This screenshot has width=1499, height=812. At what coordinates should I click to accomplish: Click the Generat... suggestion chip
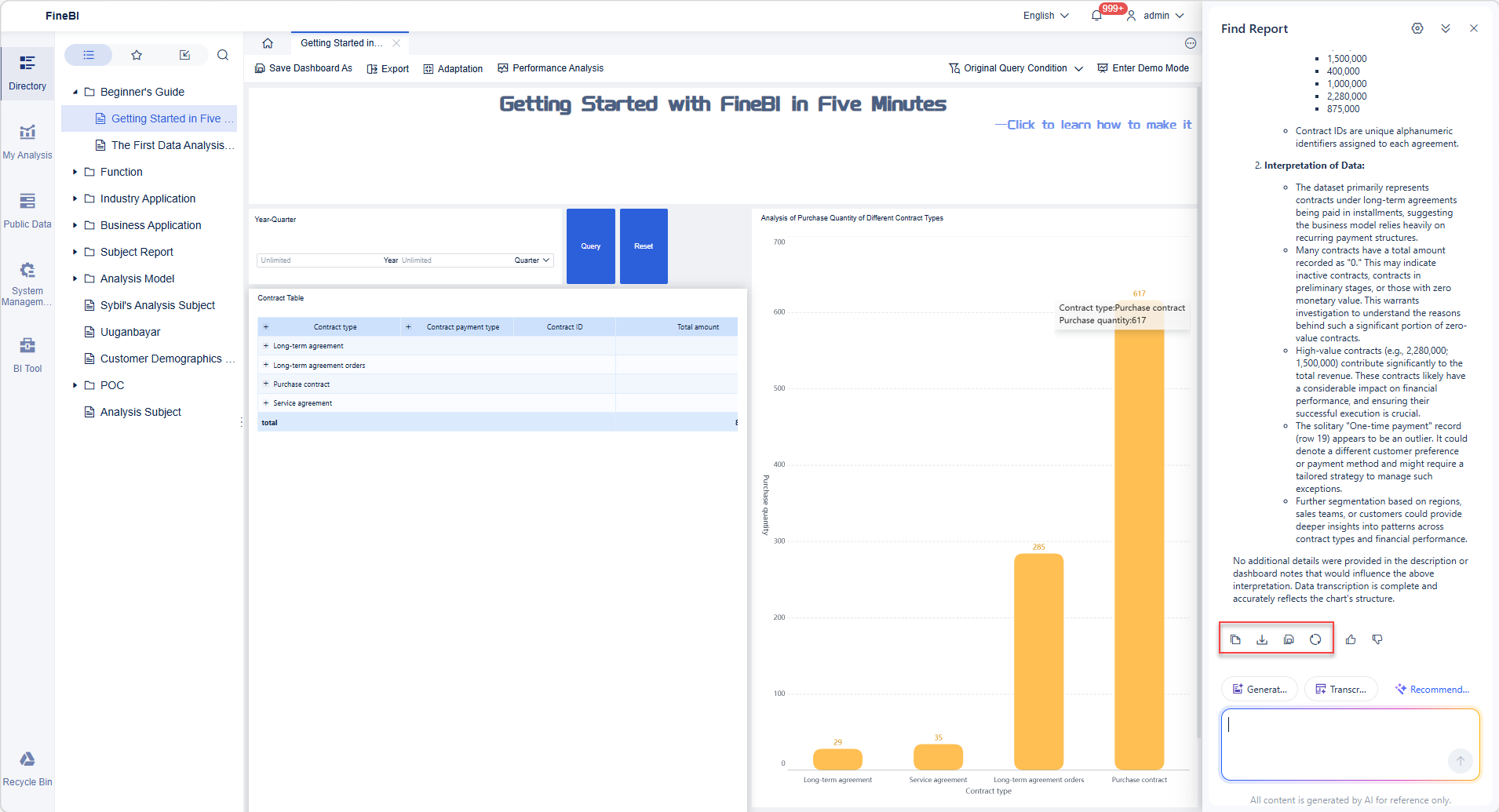pyautogui.click(x=1260, y=690)
